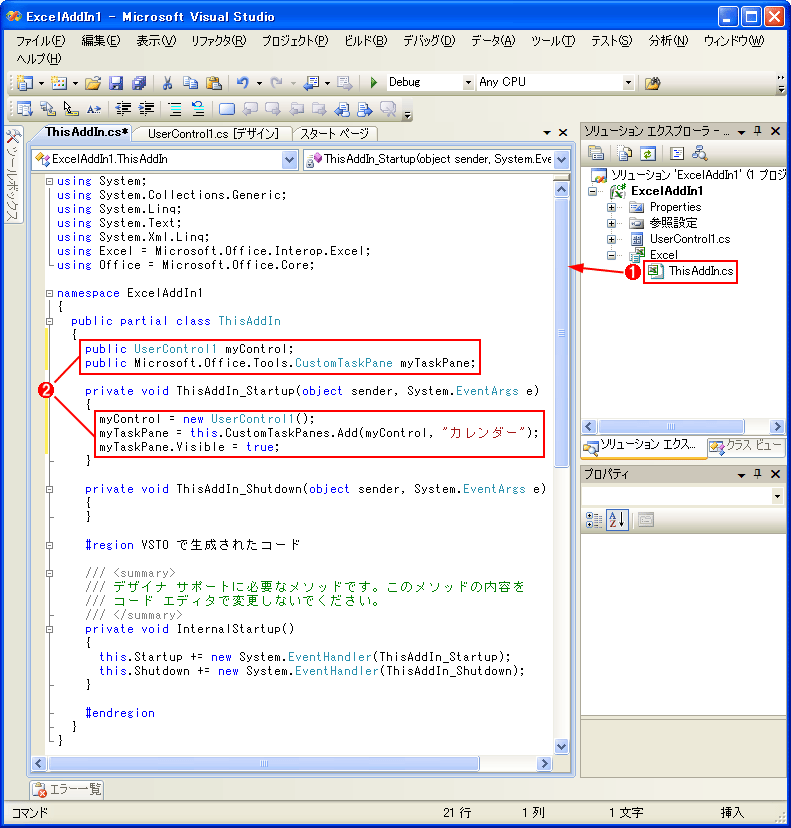The height and width of the screenshot is (828, 791).
Task: Start debugging with the green play icon
Action: (374, 83)
